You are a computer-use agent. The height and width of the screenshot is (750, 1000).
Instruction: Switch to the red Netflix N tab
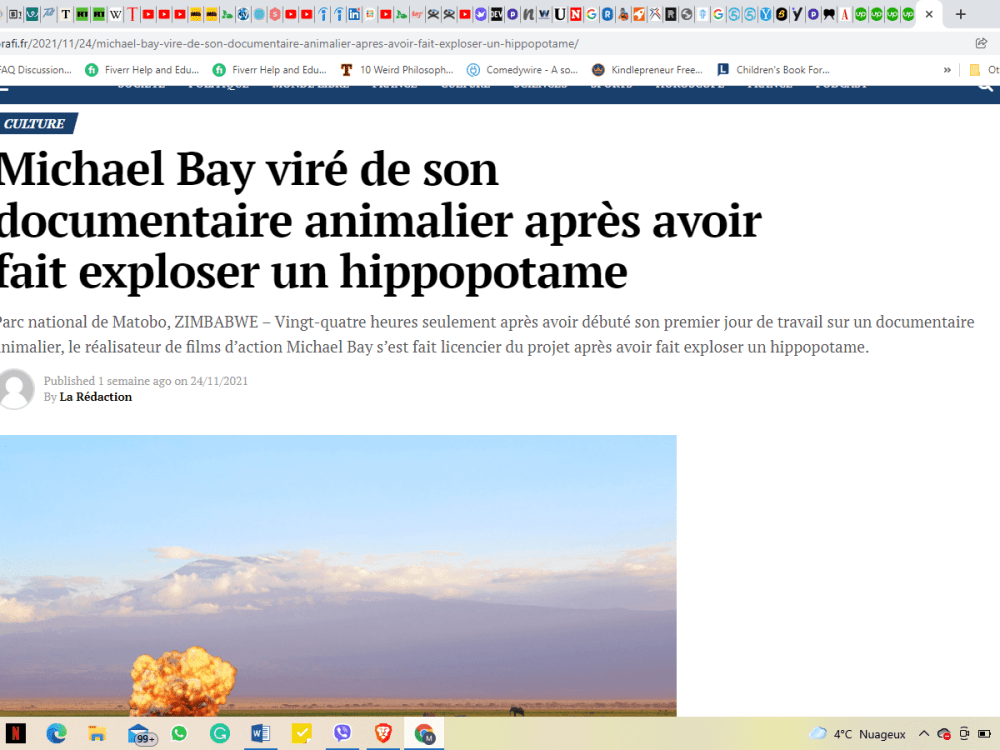point(575,14)
